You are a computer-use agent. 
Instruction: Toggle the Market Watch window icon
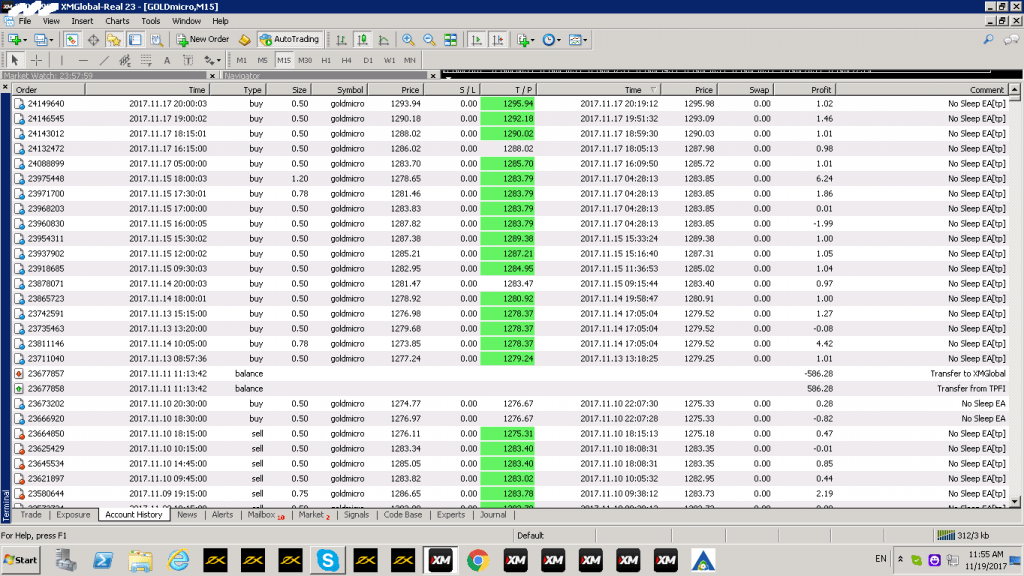pos(72,40)
